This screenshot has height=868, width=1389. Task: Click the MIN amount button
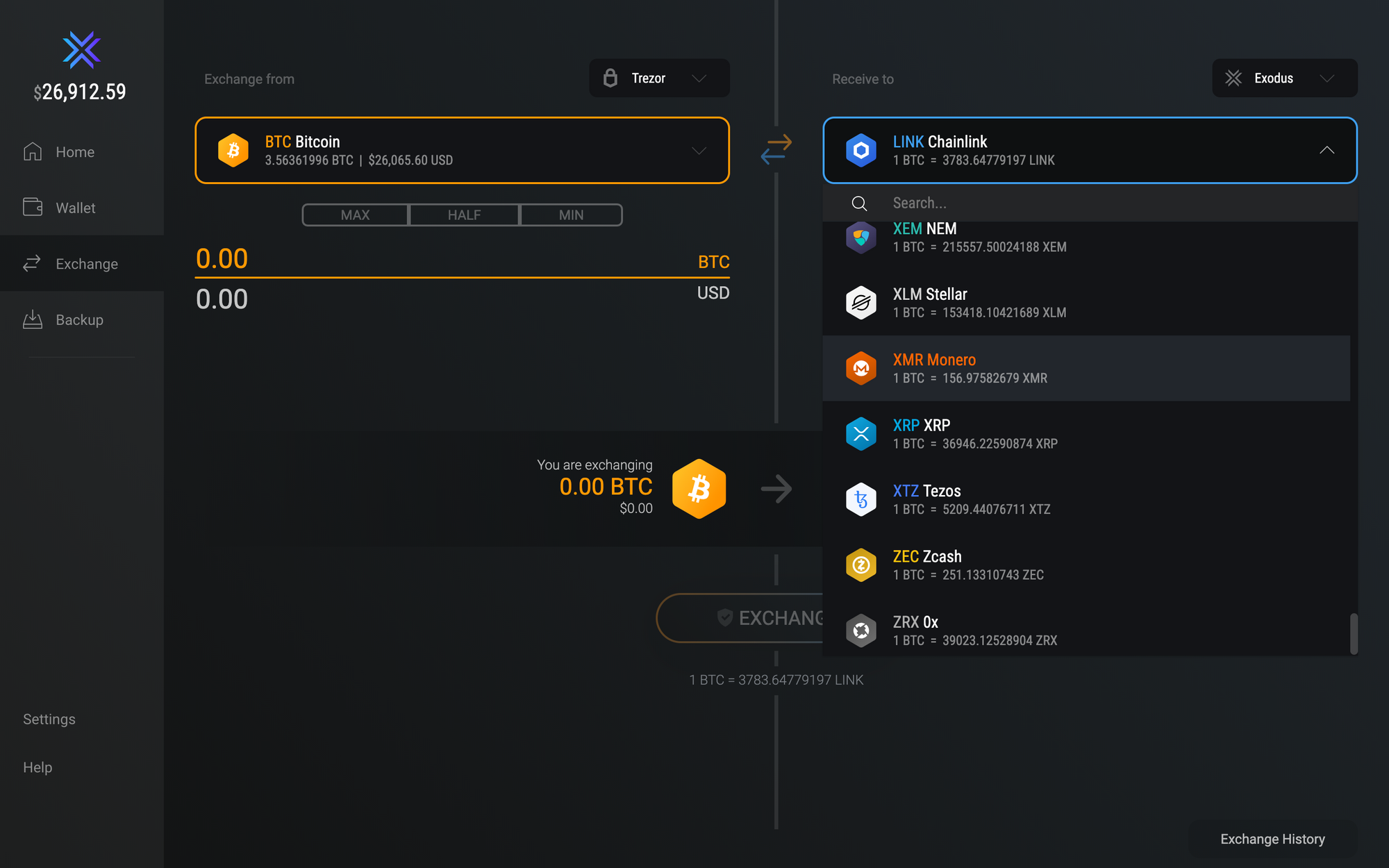(571, 215)
